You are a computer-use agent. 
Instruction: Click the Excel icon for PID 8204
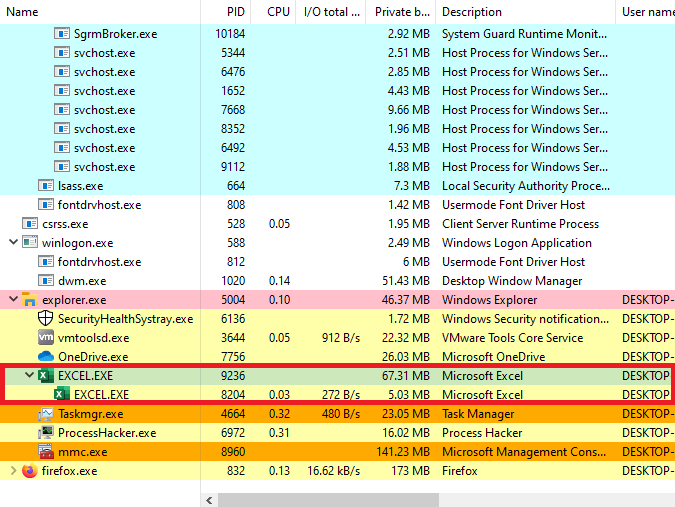tap(62, 395)
